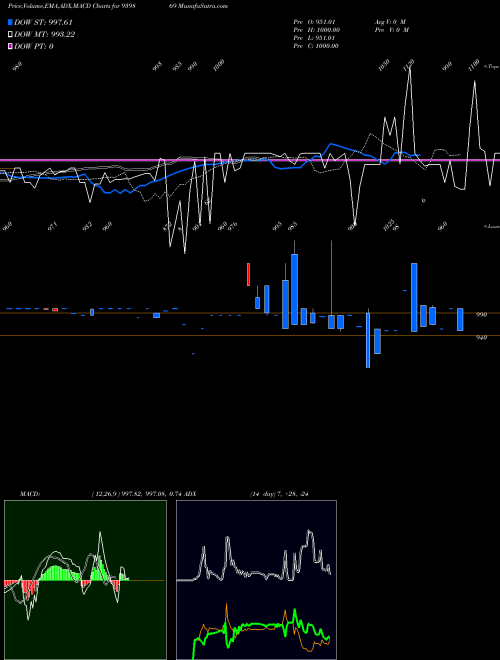
Task: Click the blue DOW ST legend swatch
Action: [10, 22]
